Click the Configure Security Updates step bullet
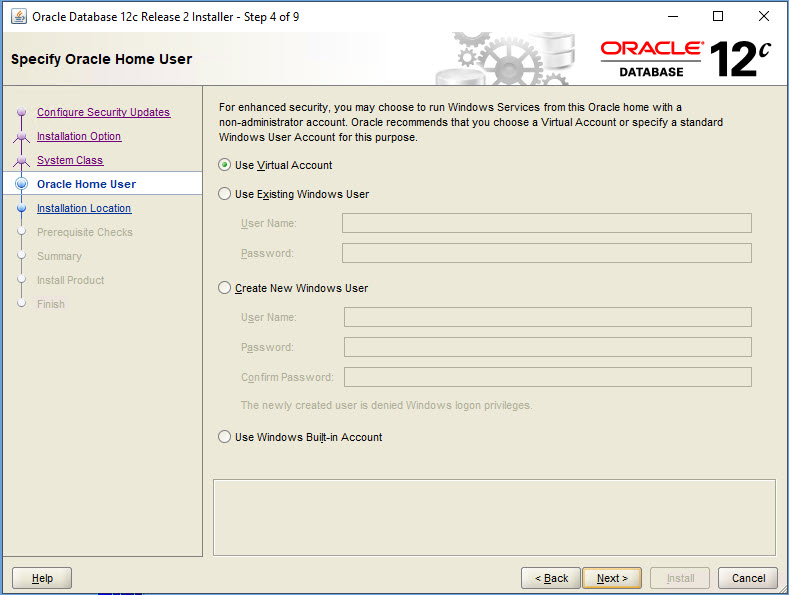 click(22, 112)
